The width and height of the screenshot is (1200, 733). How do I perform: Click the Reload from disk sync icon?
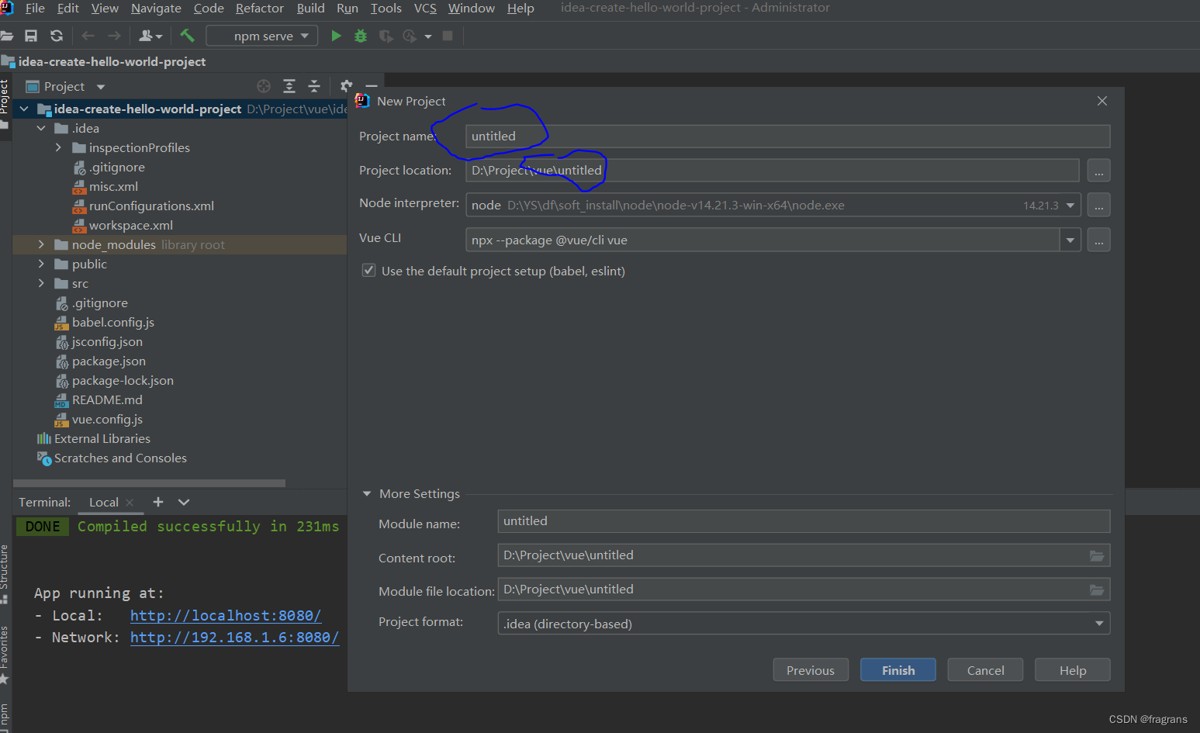coord(56,36)
